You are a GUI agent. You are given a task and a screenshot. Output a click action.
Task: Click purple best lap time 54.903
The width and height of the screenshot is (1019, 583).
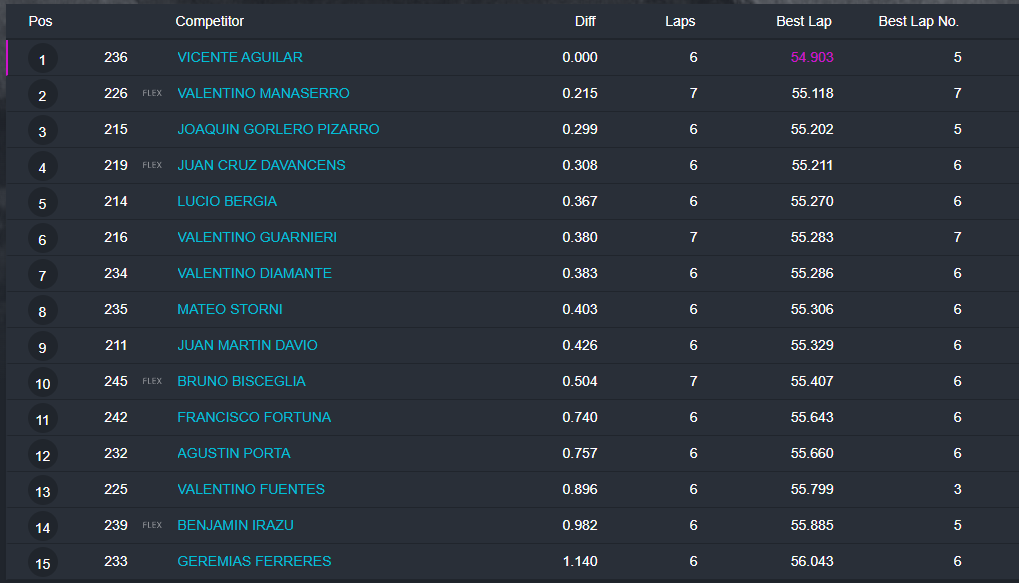coord(812,57)
